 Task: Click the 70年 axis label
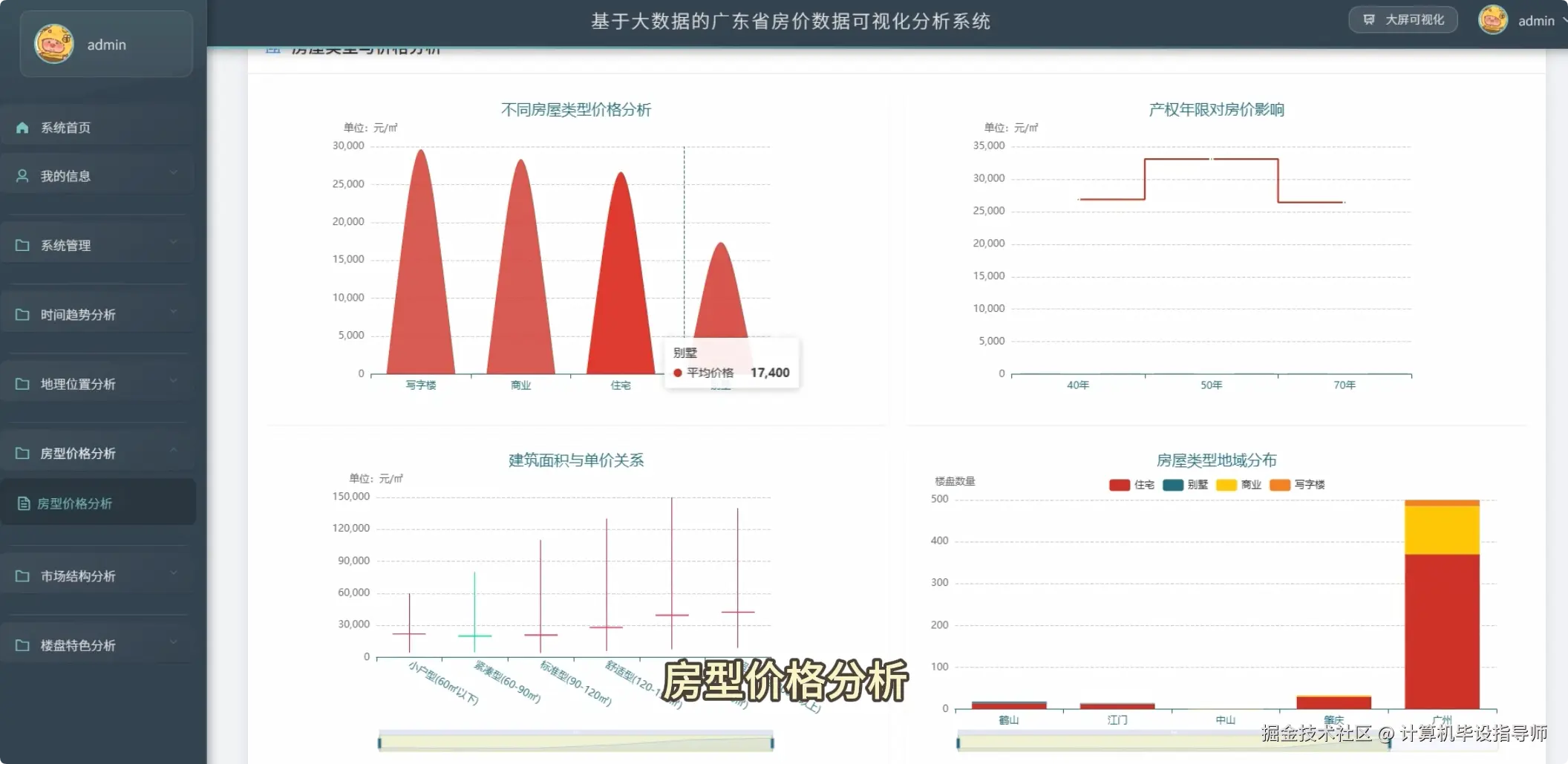tap(1345, 385)
